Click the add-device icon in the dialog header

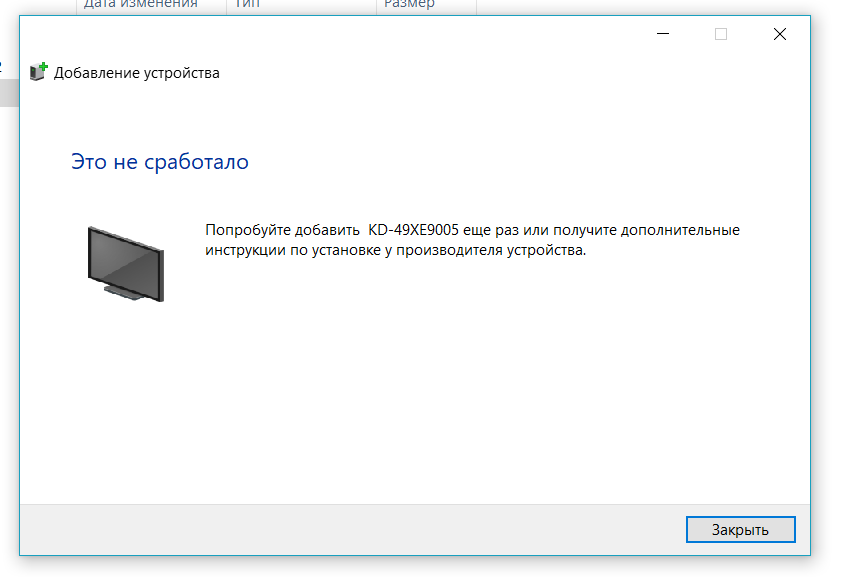click(x=35, y=71)
